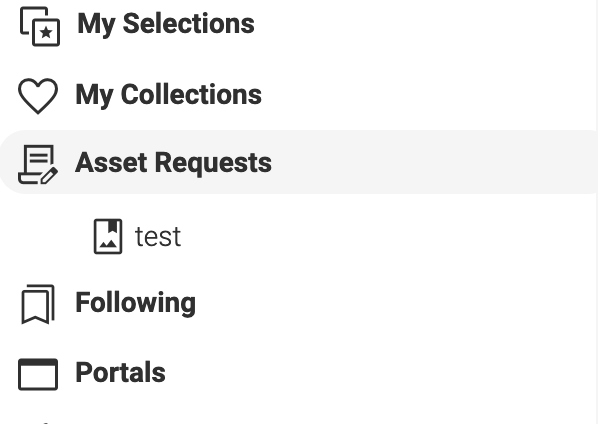Click the sidebar's right edge divider

(x=596, y=212)
